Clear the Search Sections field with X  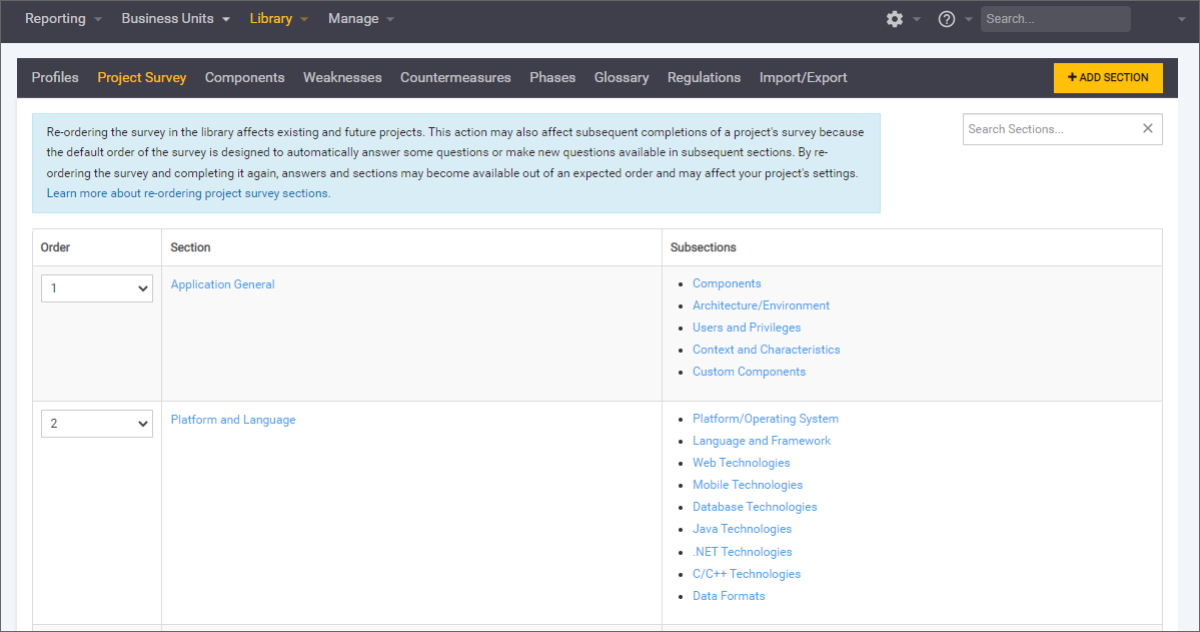tap(1147, 128)
